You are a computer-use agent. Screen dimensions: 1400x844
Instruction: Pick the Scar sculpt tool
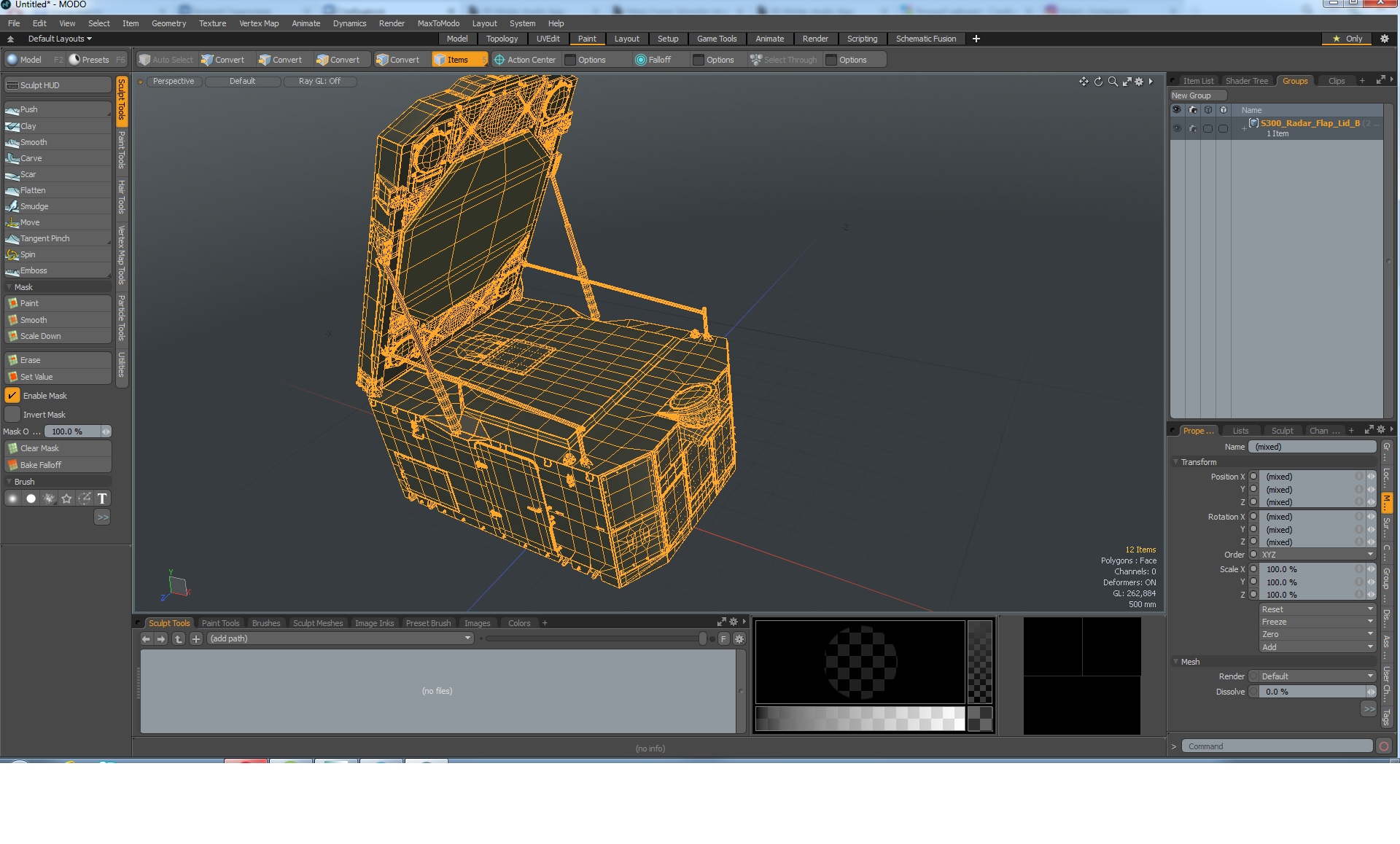pos(58,174)
